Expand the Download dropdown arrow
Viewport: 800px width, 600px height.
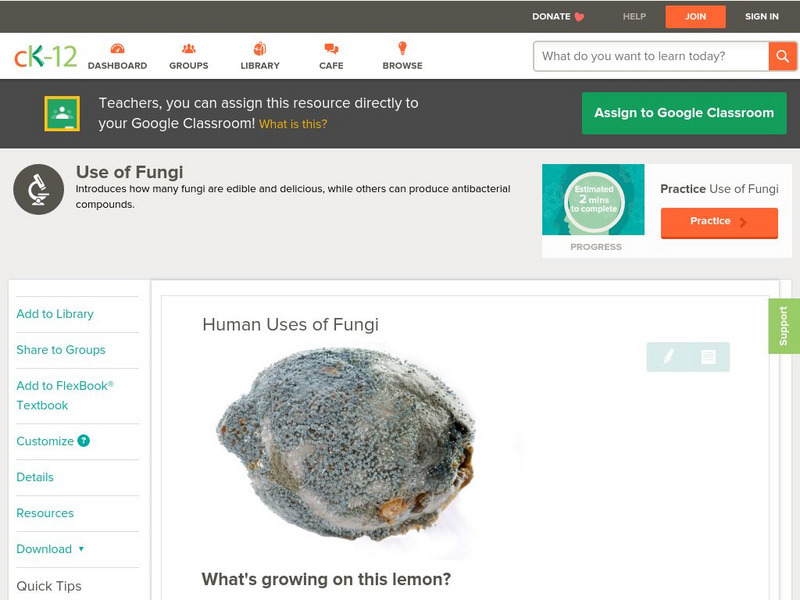pos(81,549)
